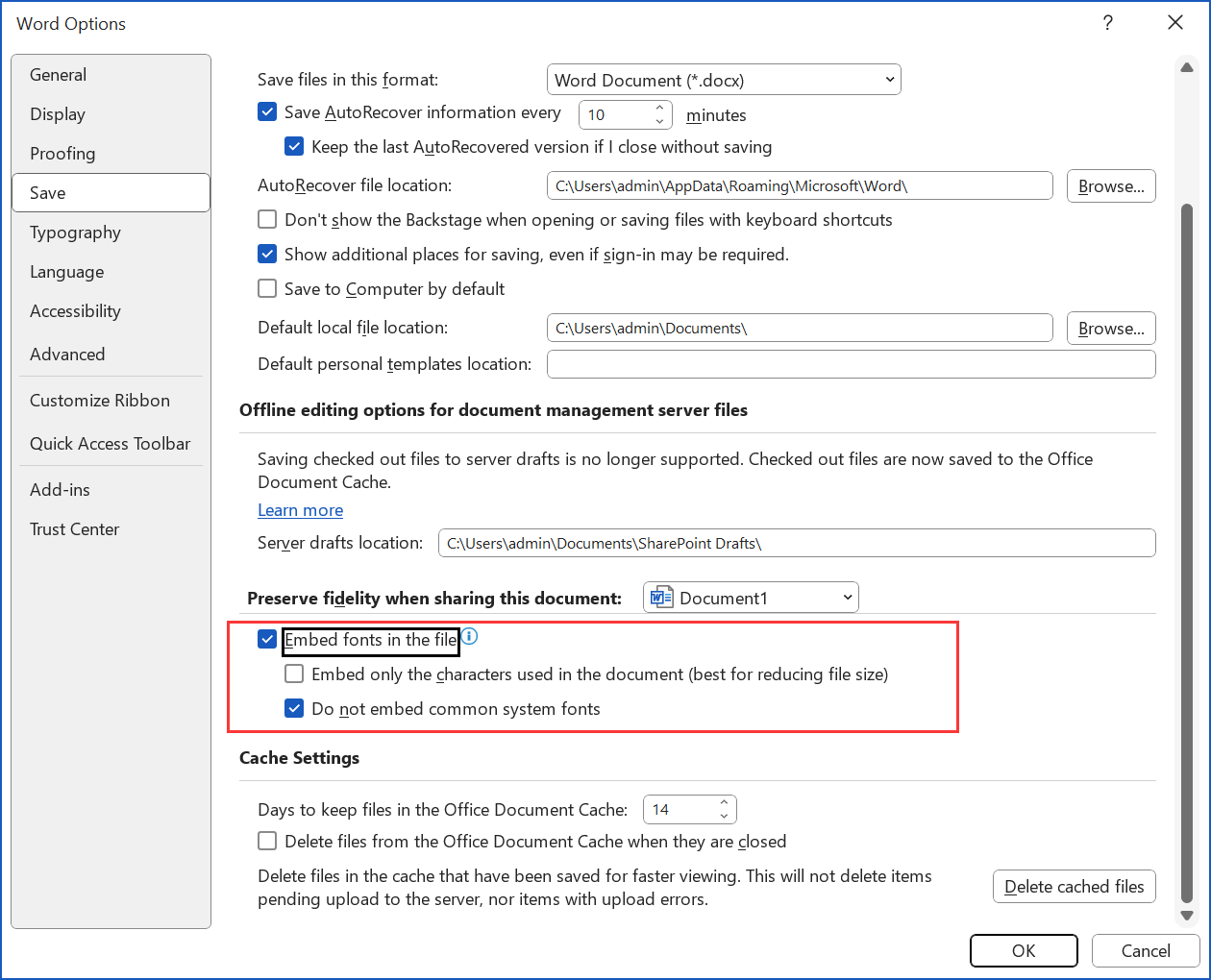Click the info icon beside Embed fonts

470,636
